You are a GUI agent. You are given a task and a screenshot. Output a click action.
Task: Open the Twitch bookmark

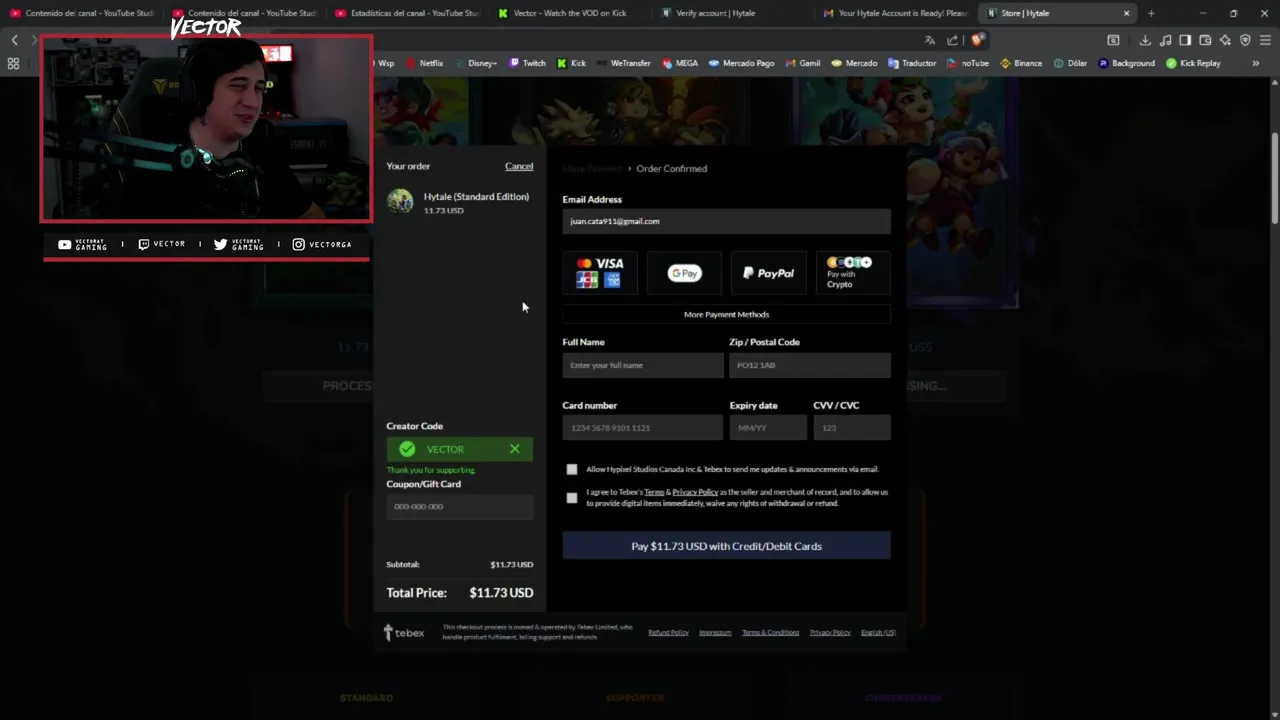pos(528,63)
